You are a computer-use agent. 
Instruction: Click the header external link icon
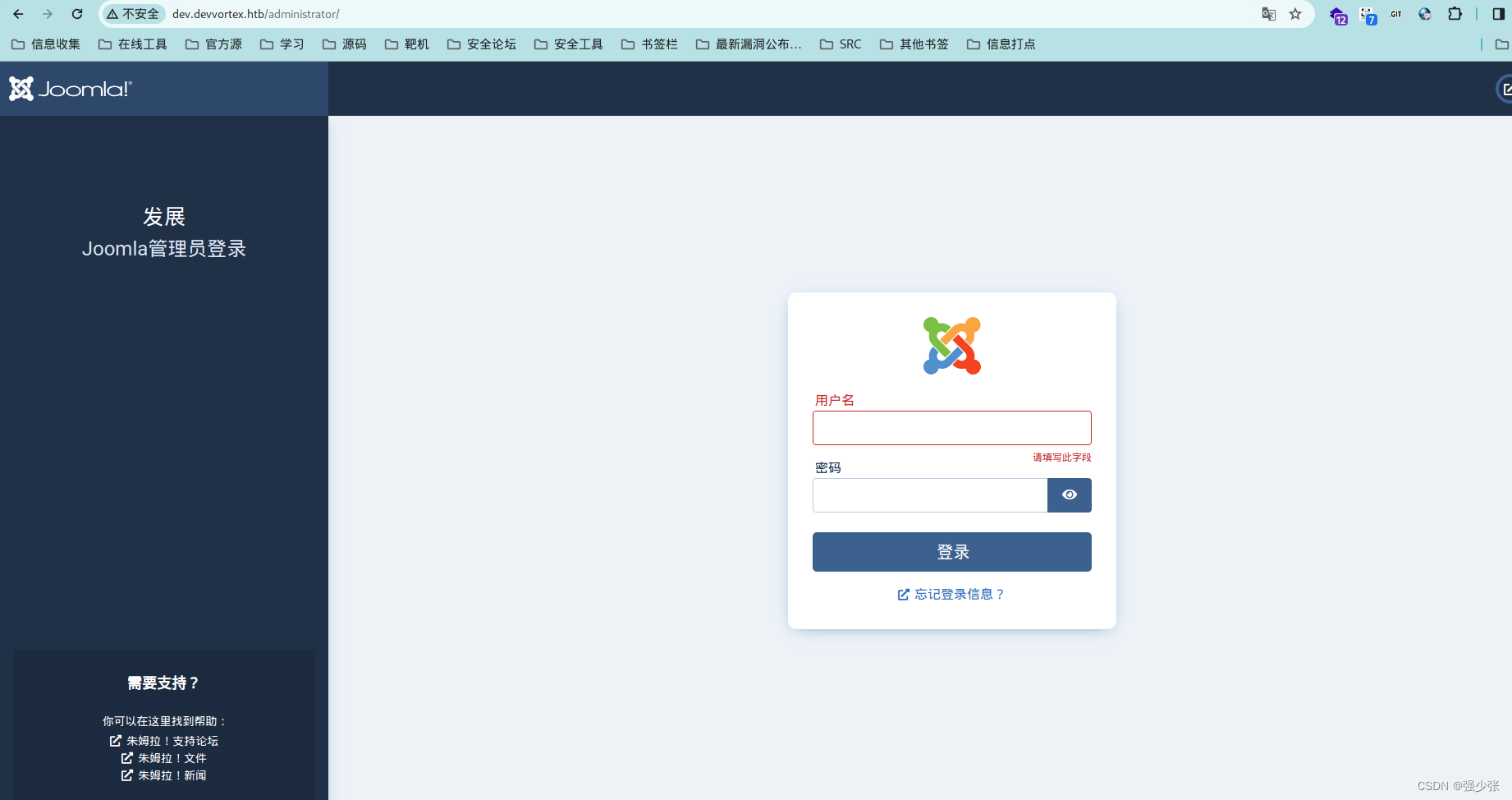1505,89
